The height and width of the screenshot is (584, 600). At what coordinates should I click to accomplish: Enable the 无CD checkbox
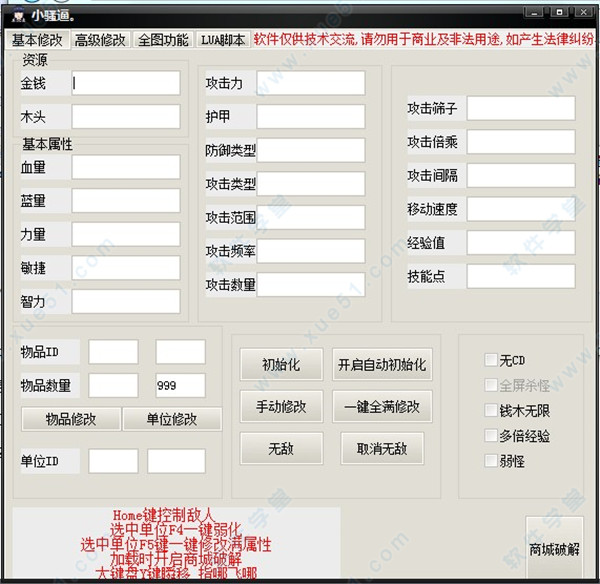490,360
